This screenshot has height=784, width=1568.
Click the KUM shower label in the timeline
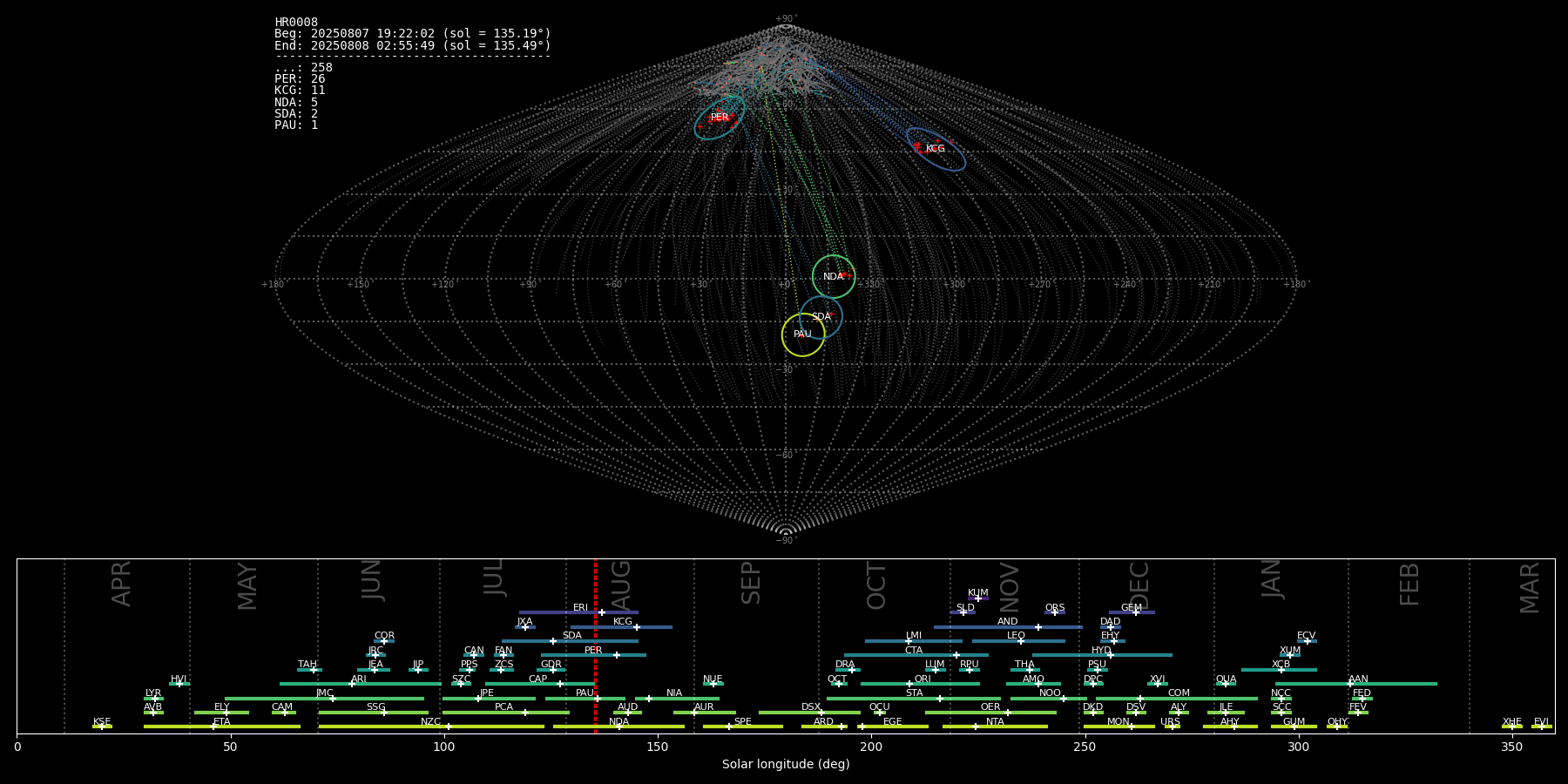click(x=978, y=593)
